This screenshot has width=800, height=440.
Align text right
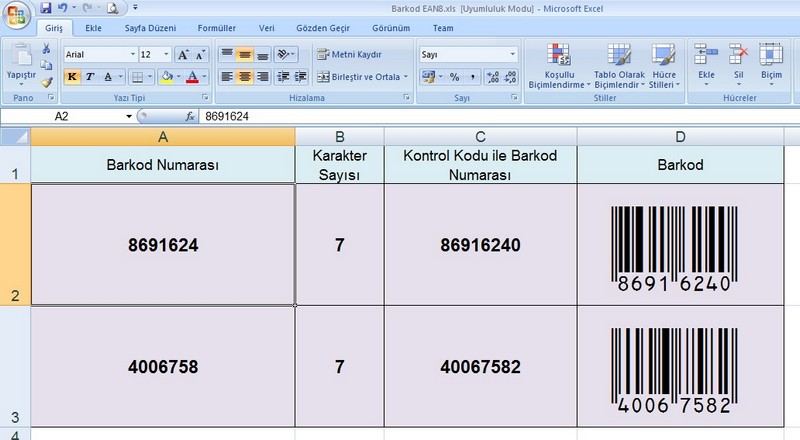(x=262, y=77)
